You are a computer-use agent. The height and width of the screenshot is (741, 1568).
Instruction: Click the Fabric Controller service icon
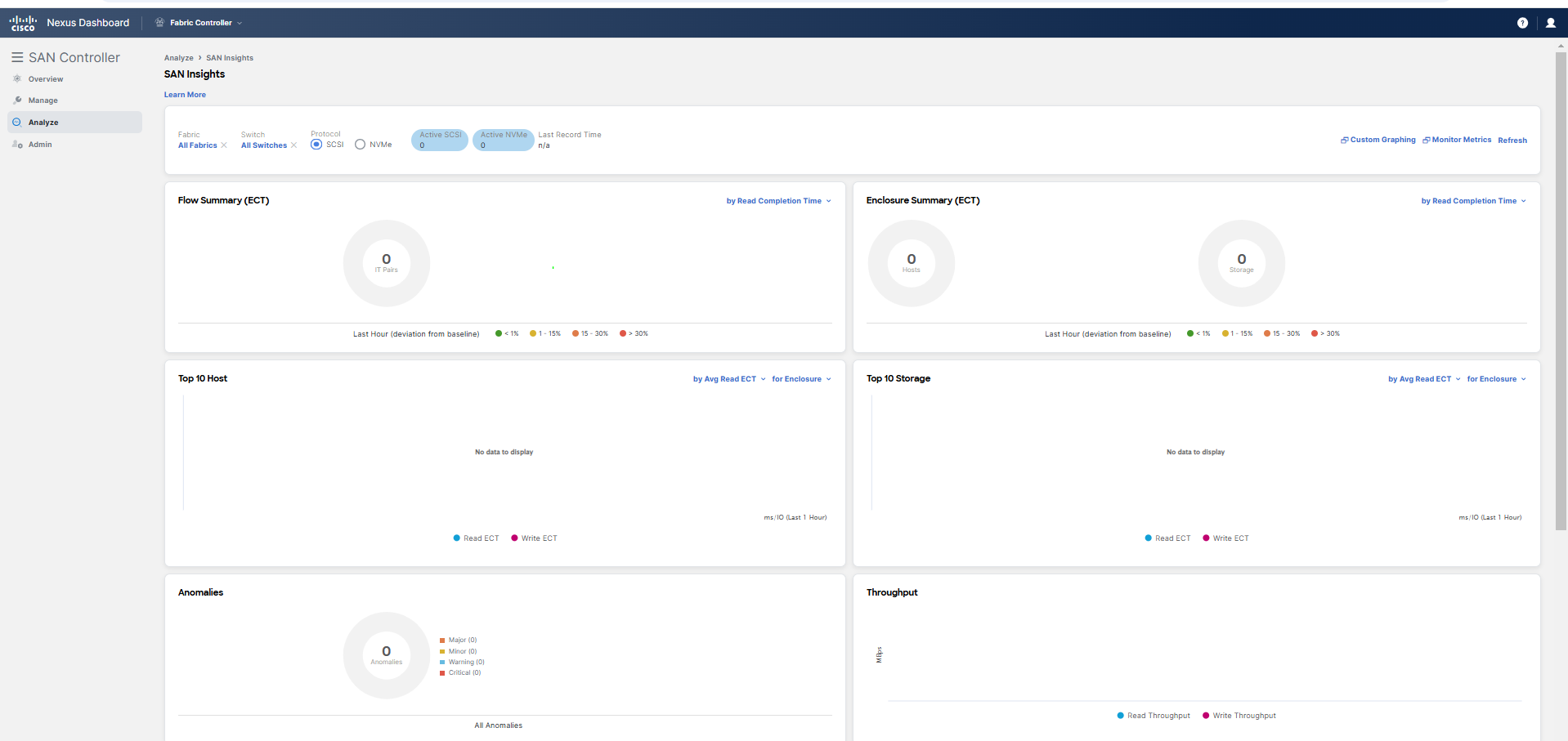coord(160,23)
